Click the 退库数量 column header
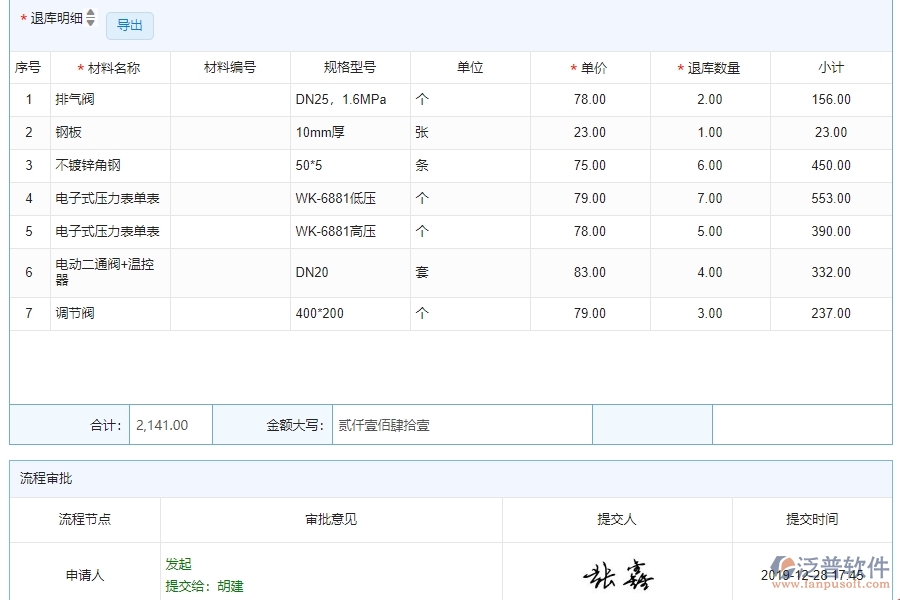The height and width of the screenshot is (600, 900). click(x=710, y=67)
